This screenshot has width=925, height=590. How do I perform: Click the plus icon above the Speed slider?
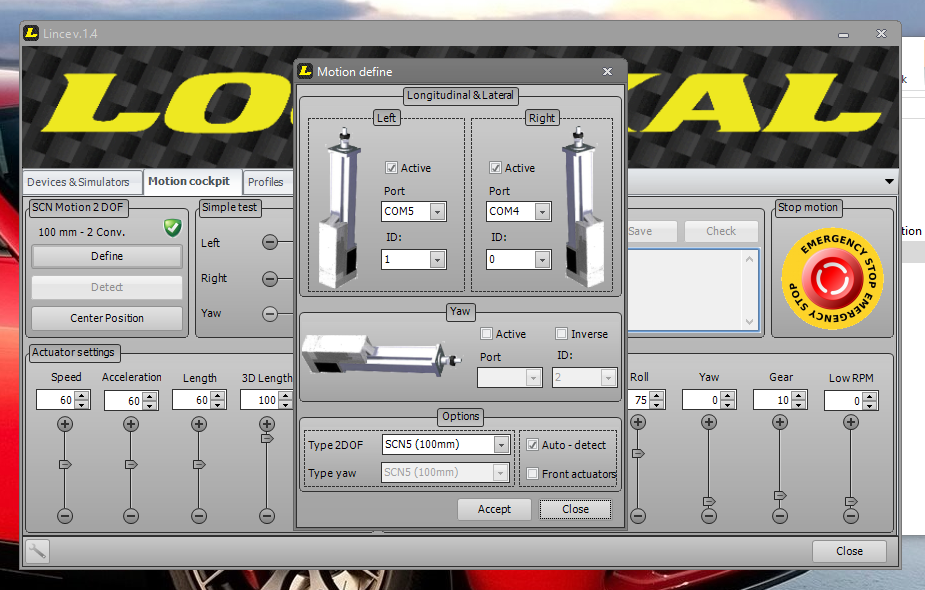(65, 423)
